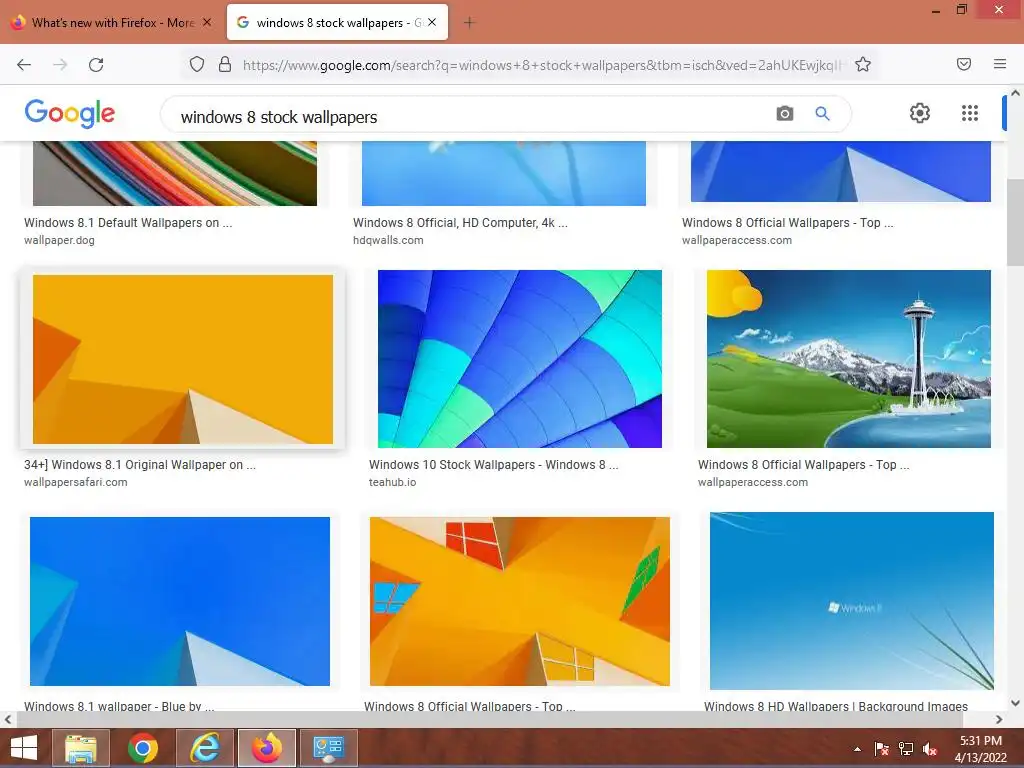Search by image with camera icon

(785, 114)
